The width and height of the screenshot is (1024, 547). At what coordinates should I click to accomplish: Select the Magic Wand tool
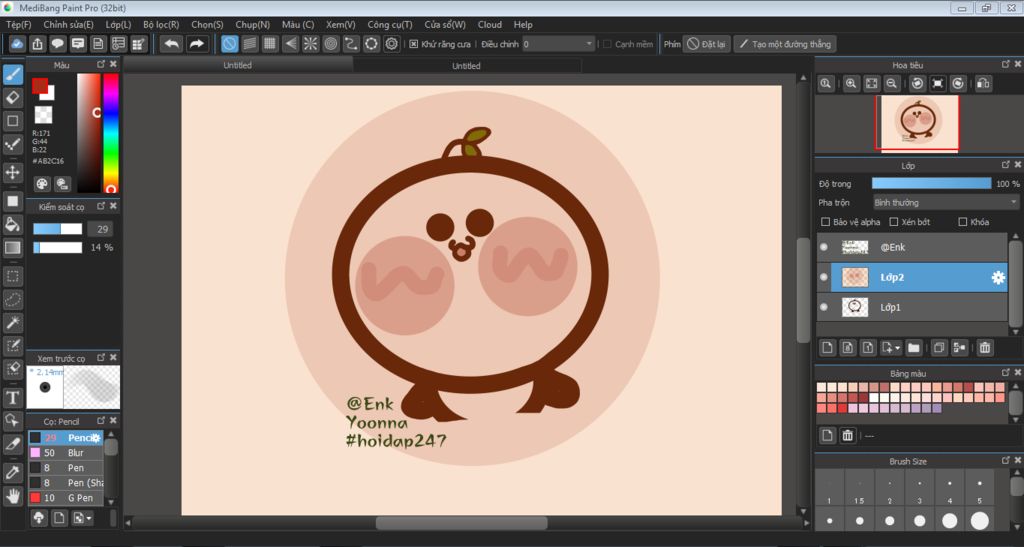click(x=12, y=322)
